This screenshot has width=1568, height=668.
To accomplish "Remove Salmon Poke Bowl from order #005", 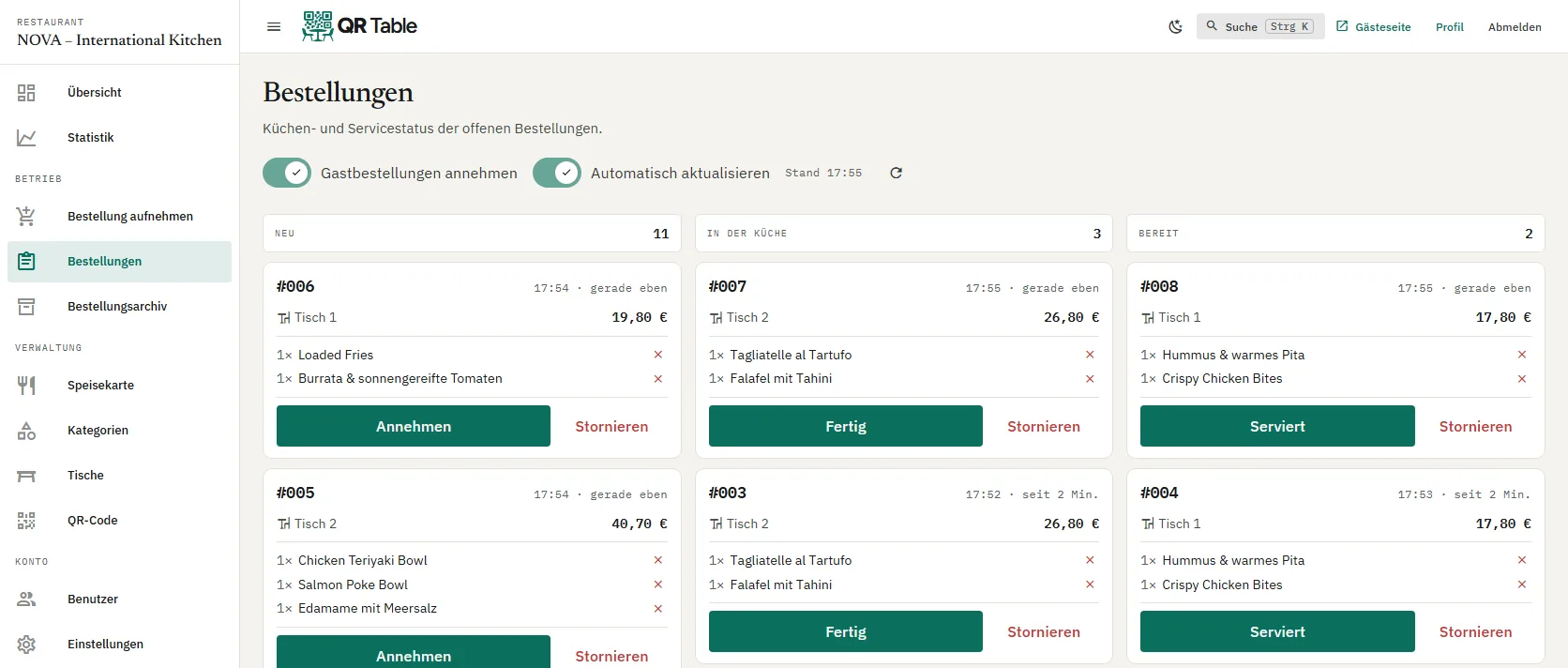I will (x=658, y=584).
